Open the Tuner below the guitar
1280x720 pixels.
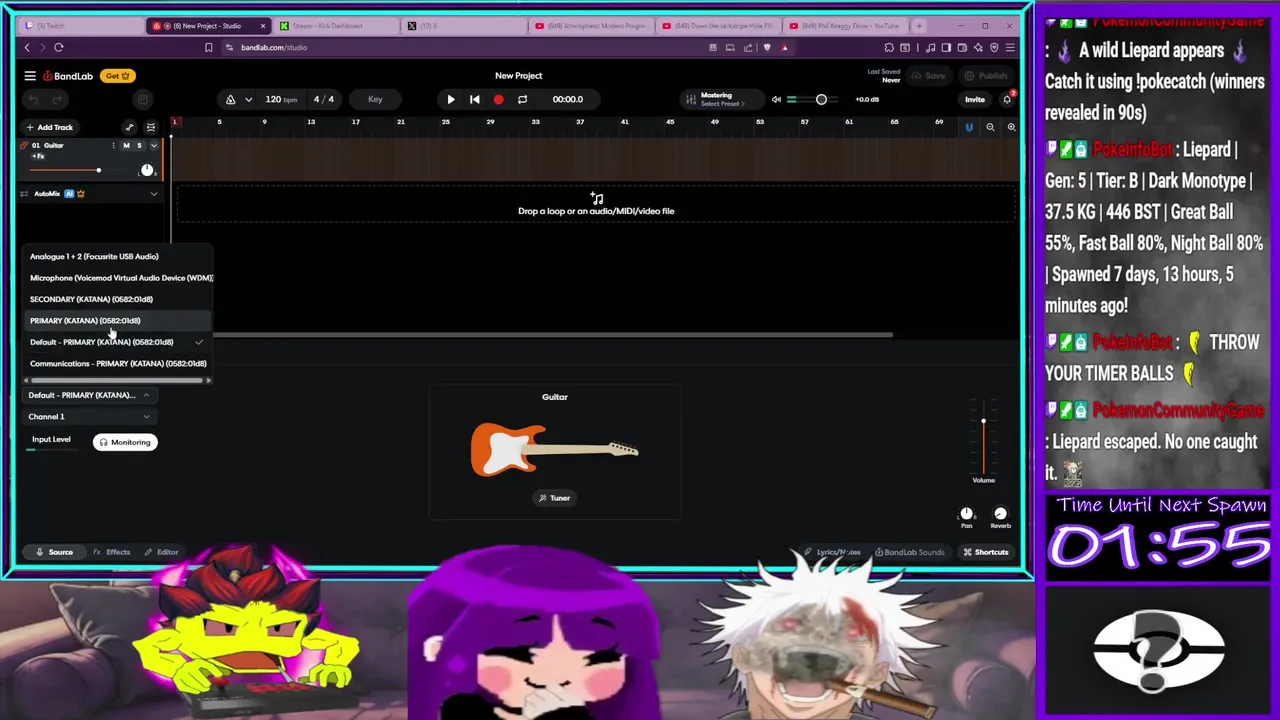555,498
